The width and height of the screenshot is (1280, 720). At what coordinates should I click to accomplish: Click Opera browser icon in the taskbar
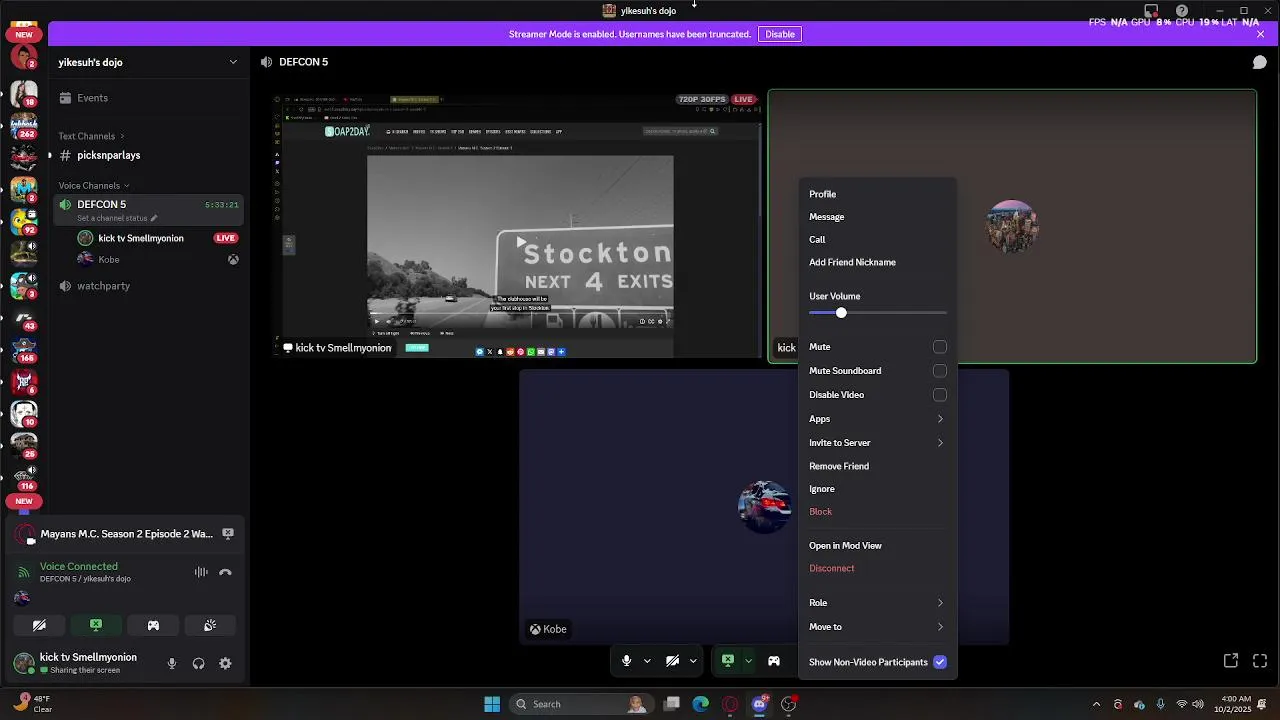point(730,704)
